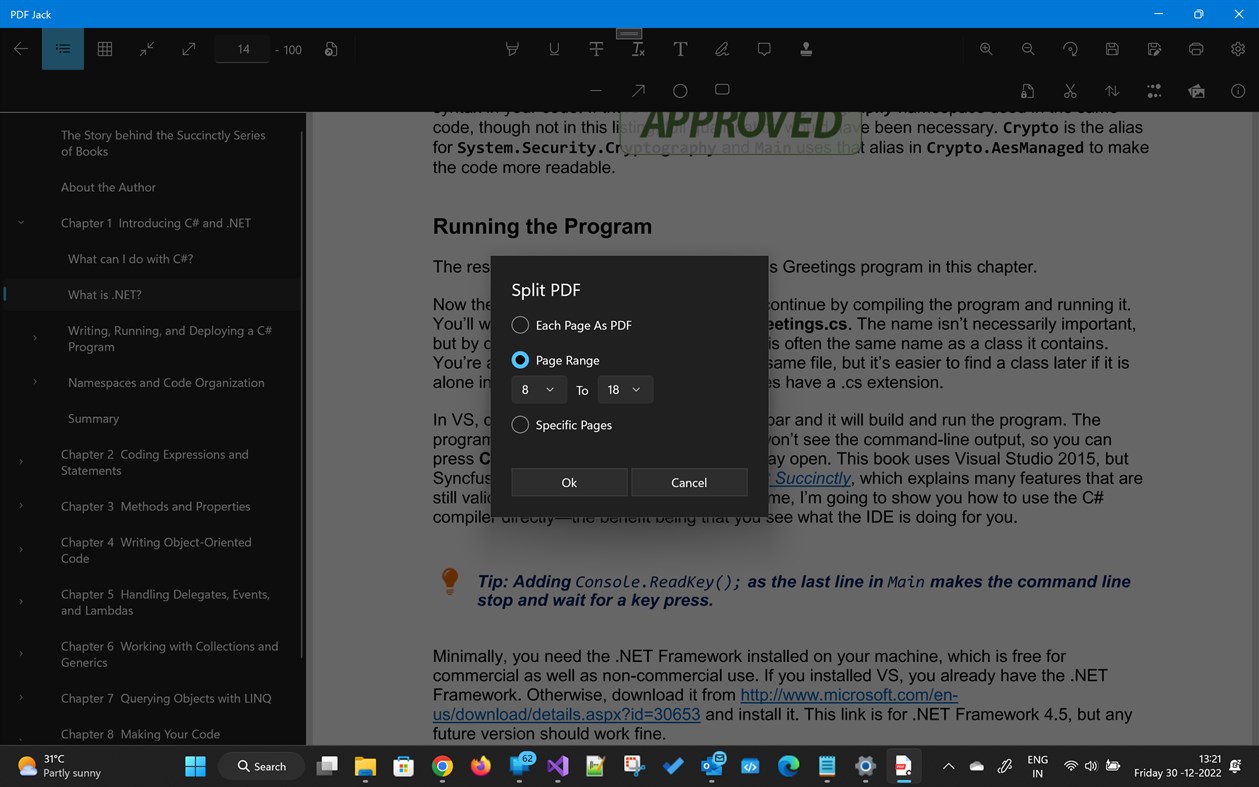
Task: Select the Stamp tool
Action: pyautogui.click(x=806, y=48)
